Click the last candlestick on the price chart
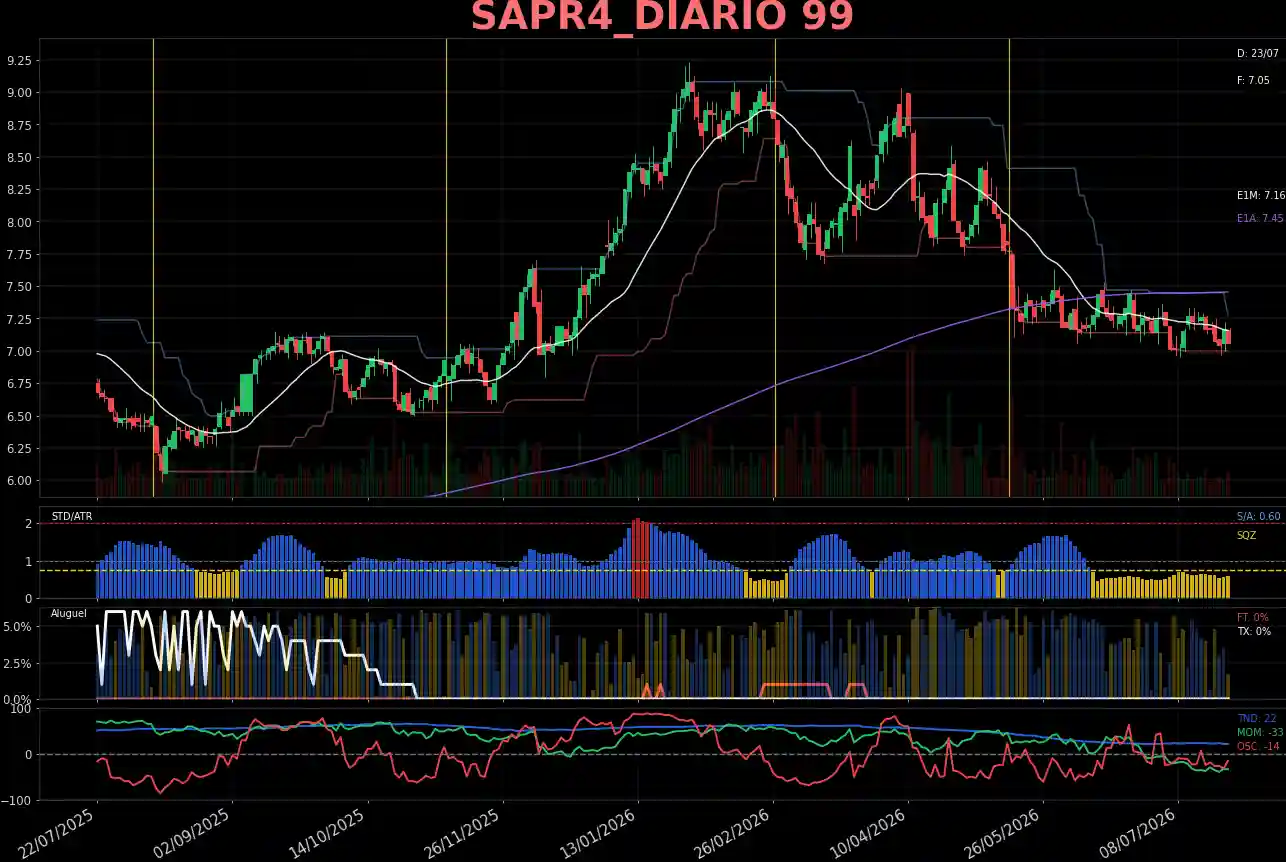 (x=1227, y=337)
